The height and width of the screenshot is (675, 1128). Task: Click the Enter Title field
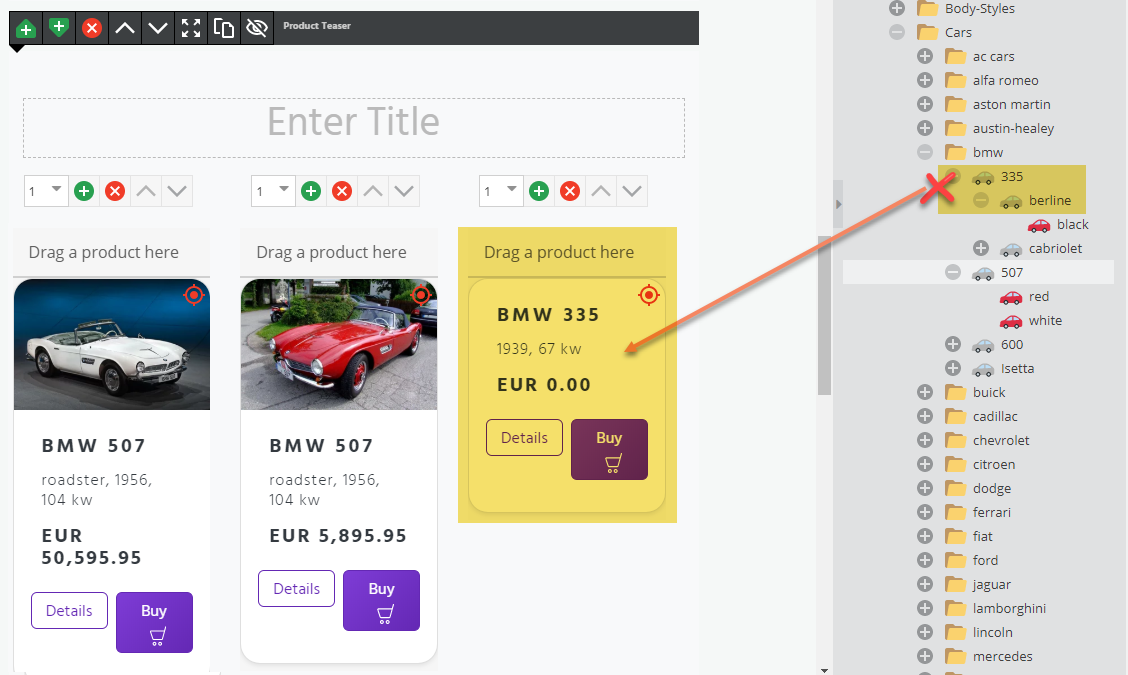pos(354,128)
